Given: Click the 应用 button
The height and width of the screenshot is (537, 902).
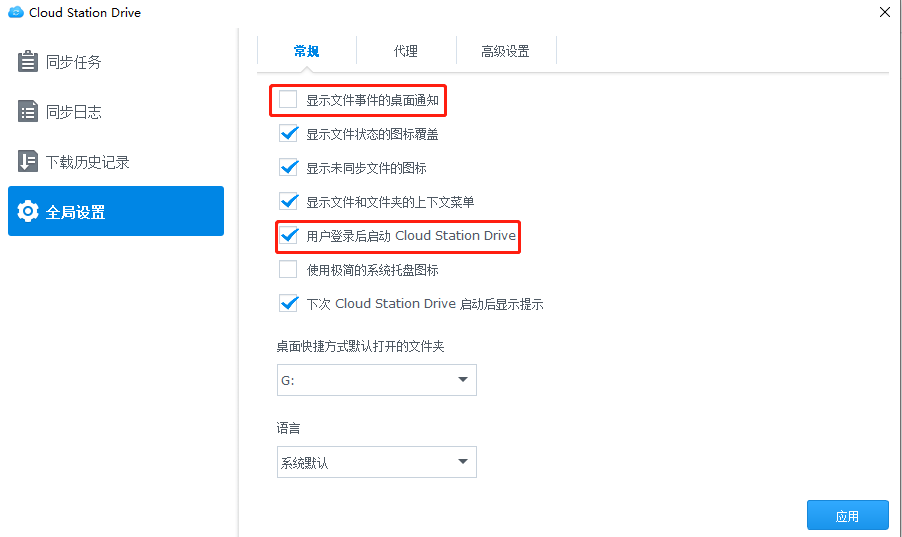Looking at the screenshot, I should click(847, 516).
